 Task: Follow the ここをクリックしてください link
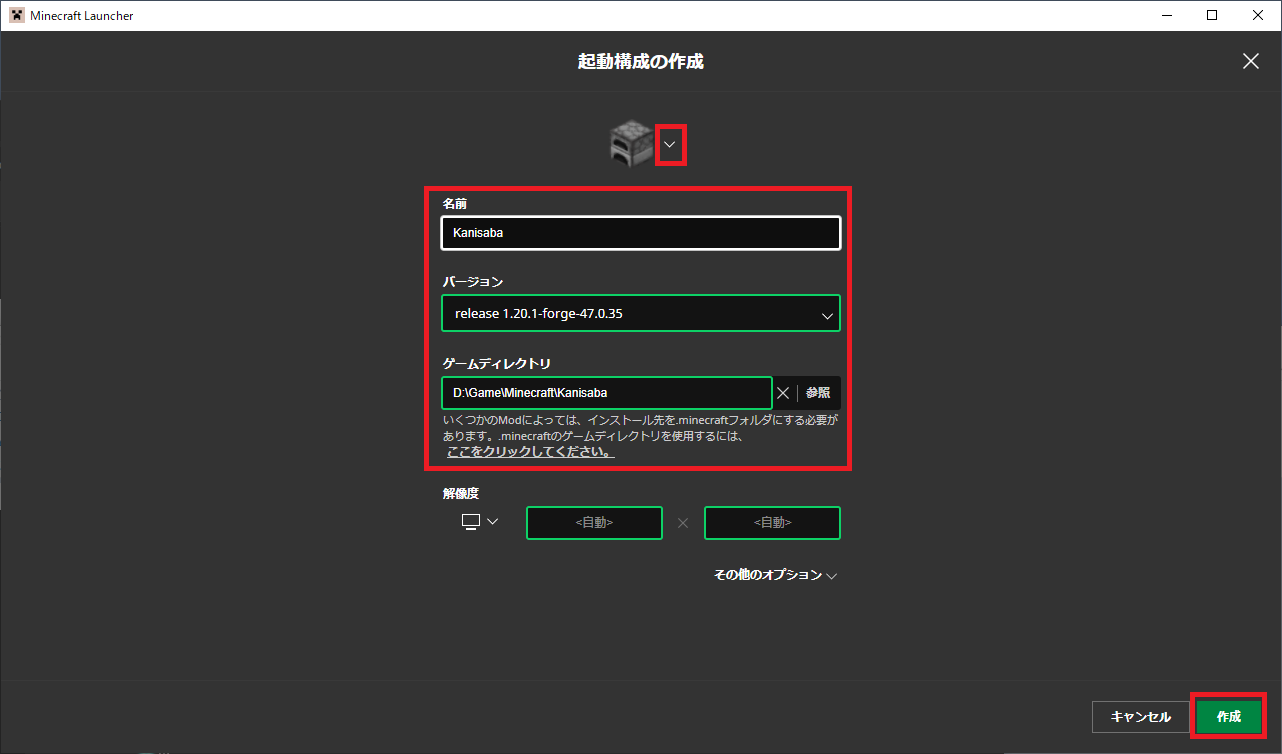point(530,452)
